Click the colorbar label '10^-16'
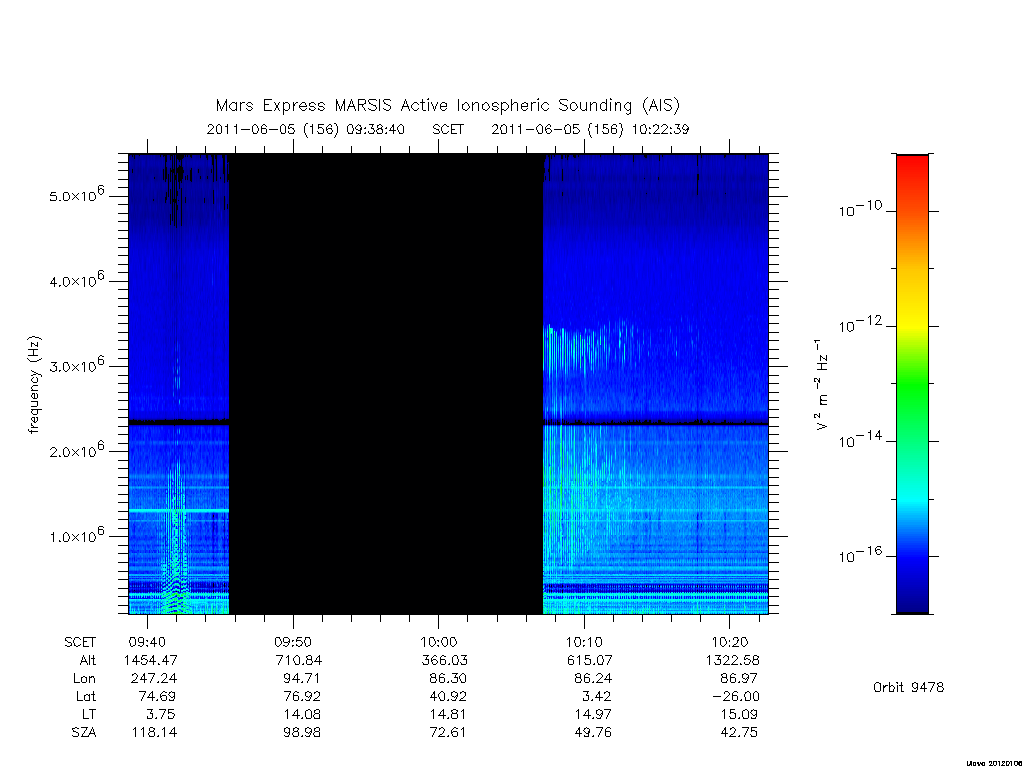 coord(860,554)
